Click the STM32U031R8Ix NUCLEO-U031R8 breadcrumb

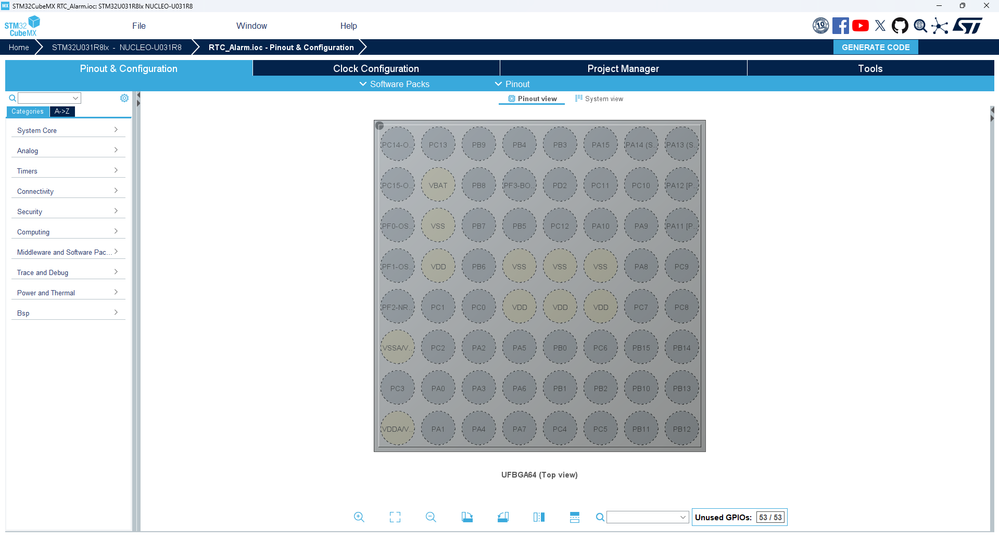pyautogui.click(x=117, y=47)
